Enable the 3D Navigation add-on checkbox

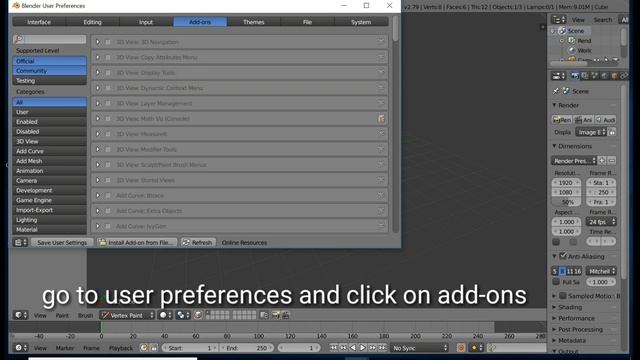point(108,42)
